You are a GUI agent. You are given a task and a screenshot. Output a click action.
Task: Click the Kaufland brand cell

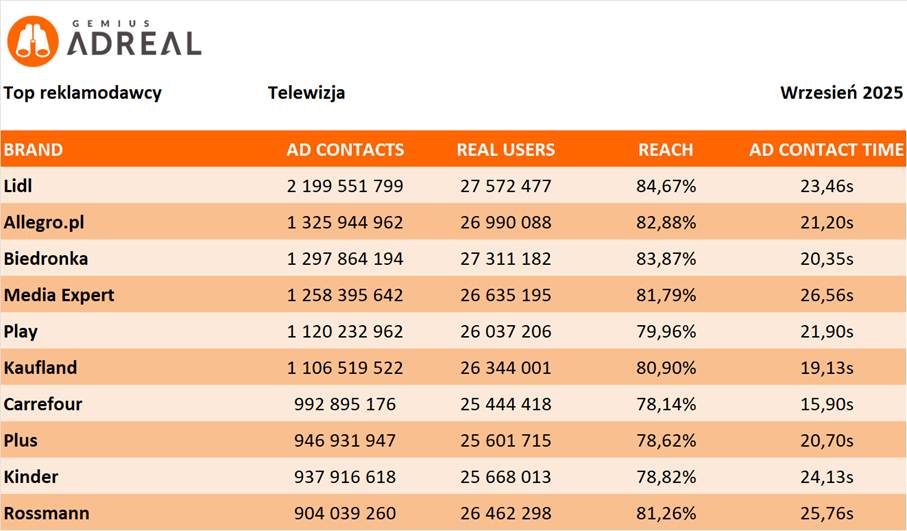(40, 368)
